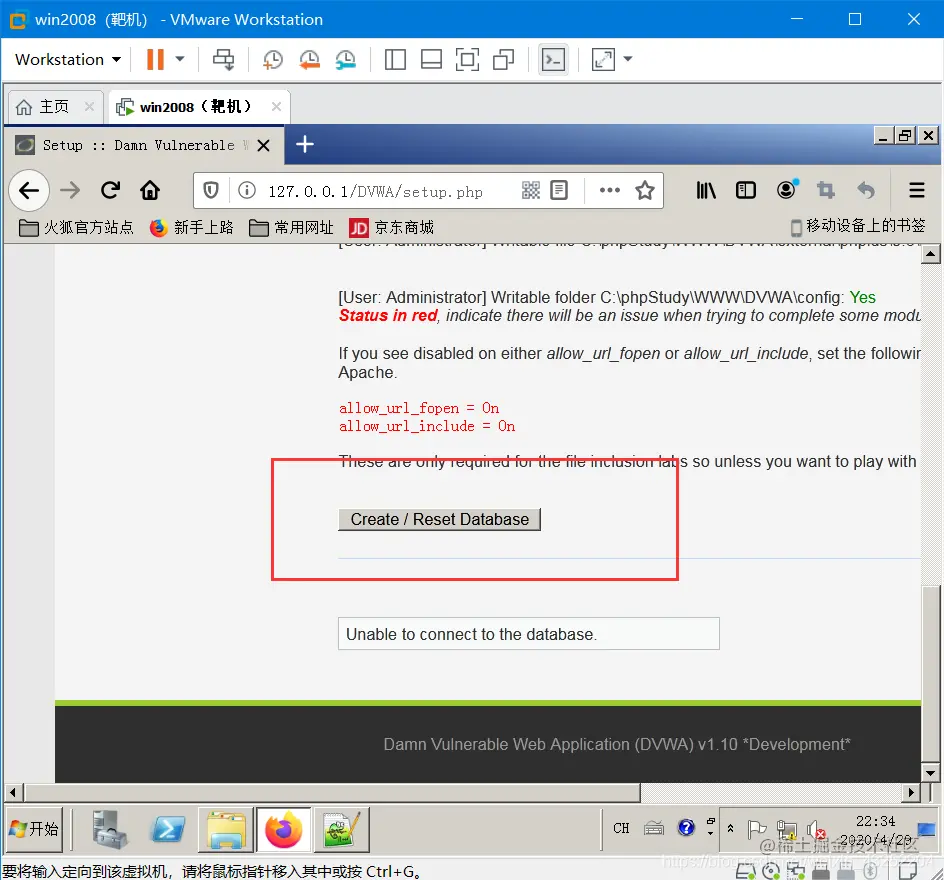Click the horizontal scrollbar right arrow
Viewport: 944px width, 880px height.
pos(911,793)
